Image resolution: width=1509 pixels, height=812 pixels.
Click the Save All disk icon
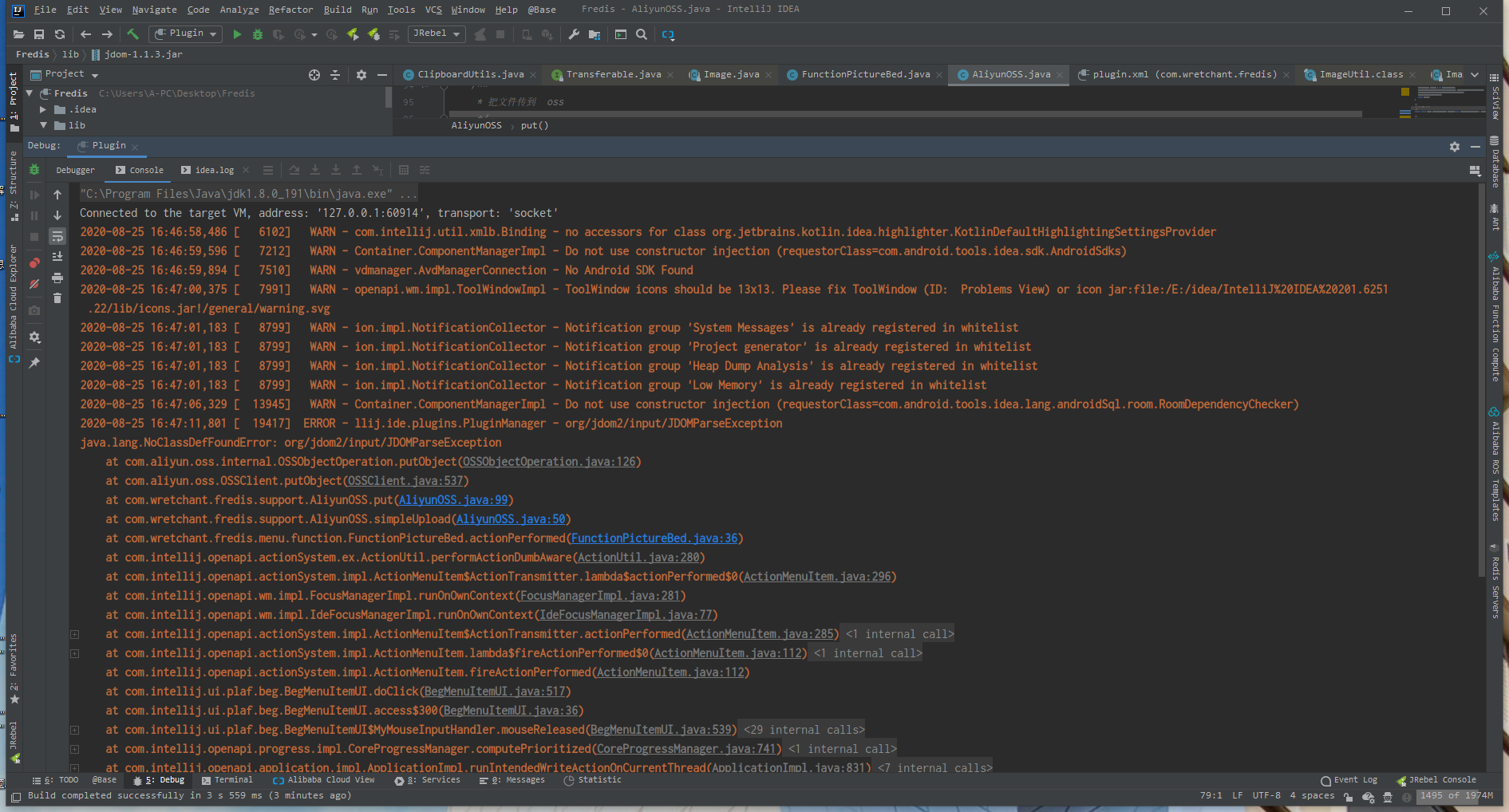click(x=39, y=34)
